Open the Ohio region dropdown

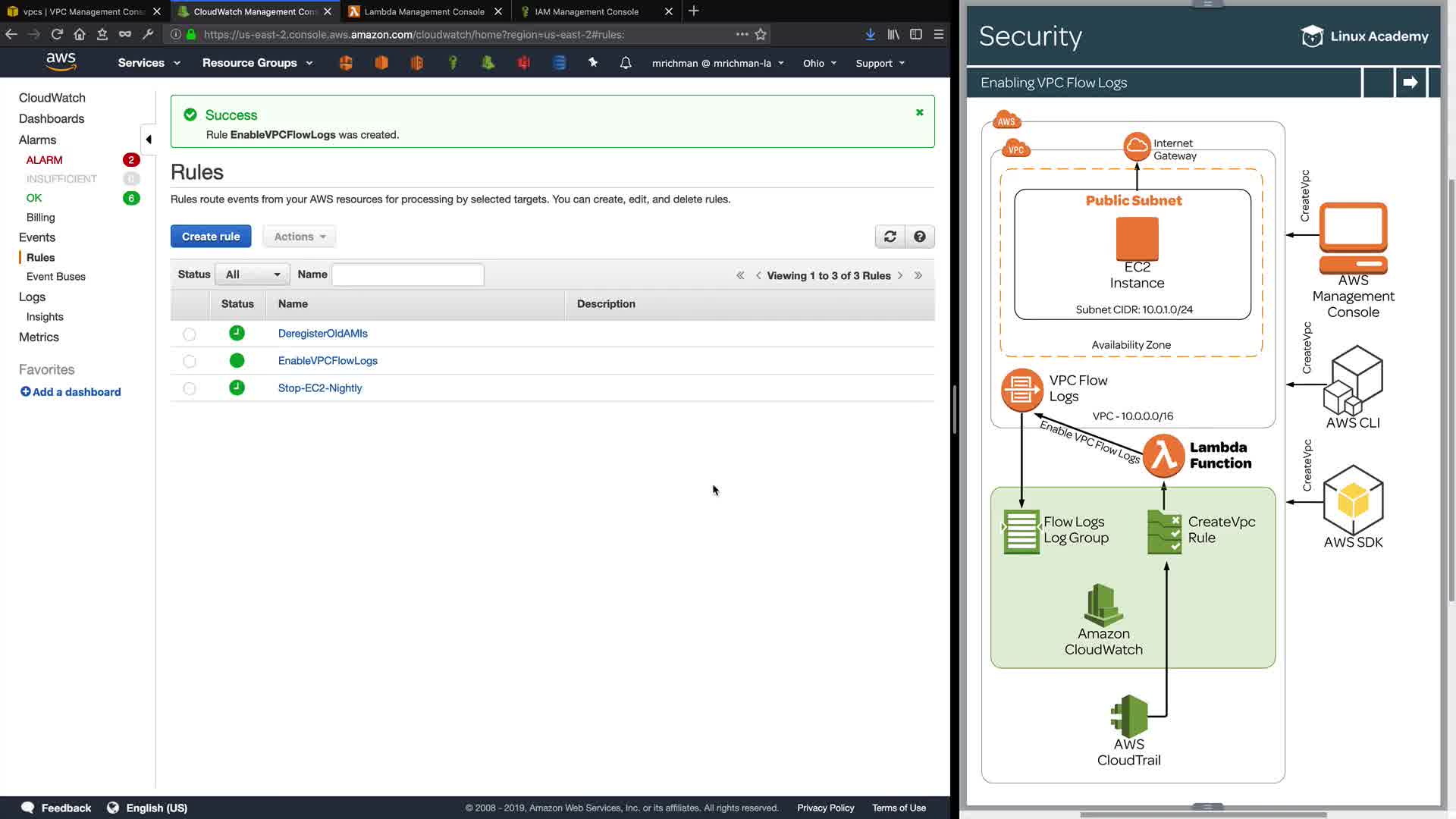(x=819, y=63)
